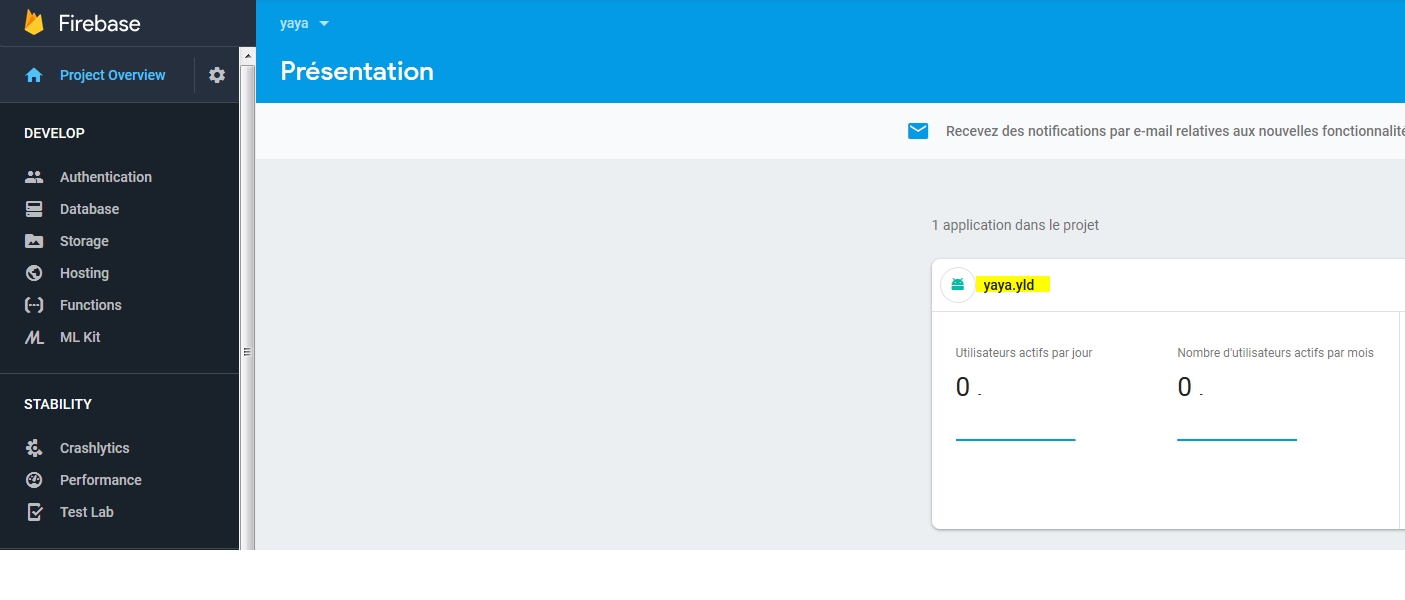Click the Présentation page title
1405x600 pixels.
357,71
